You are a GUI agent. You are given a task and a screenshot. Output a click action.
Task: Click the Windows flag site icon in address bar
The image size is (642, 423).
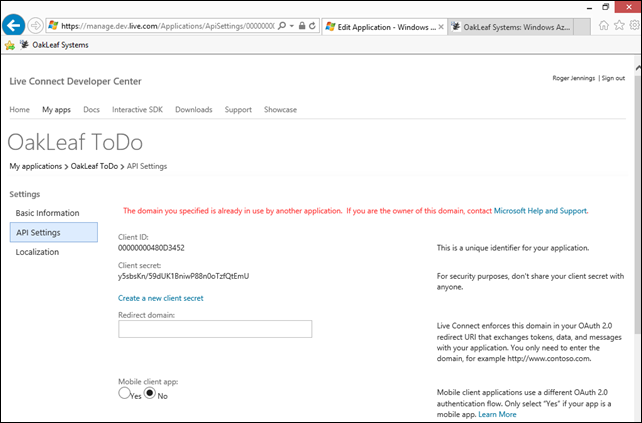click(x=53, y=26)
